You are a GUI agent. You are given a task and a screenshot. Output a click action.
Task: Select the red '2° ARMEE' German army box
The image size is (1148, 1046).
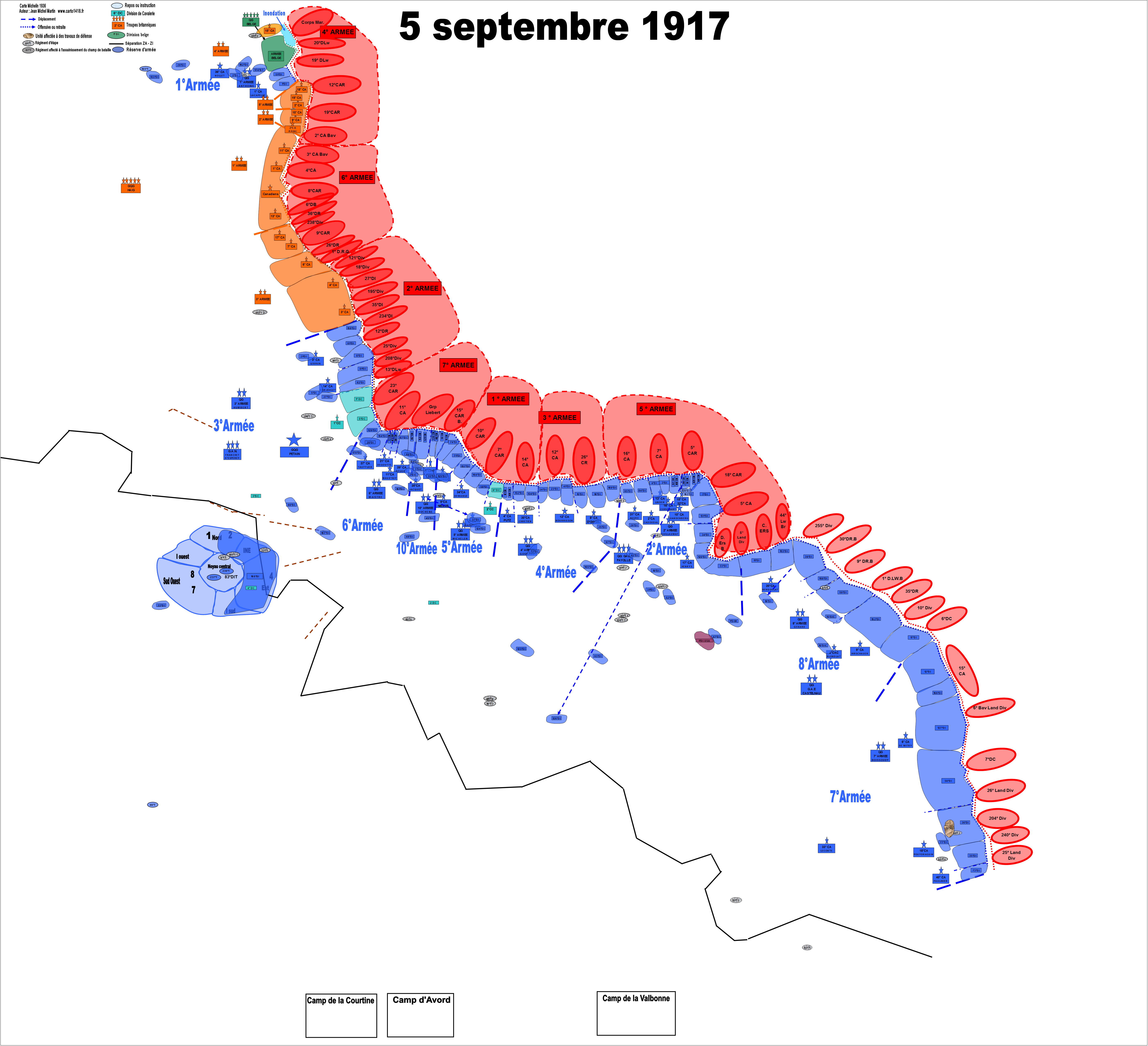pos(422,288)
